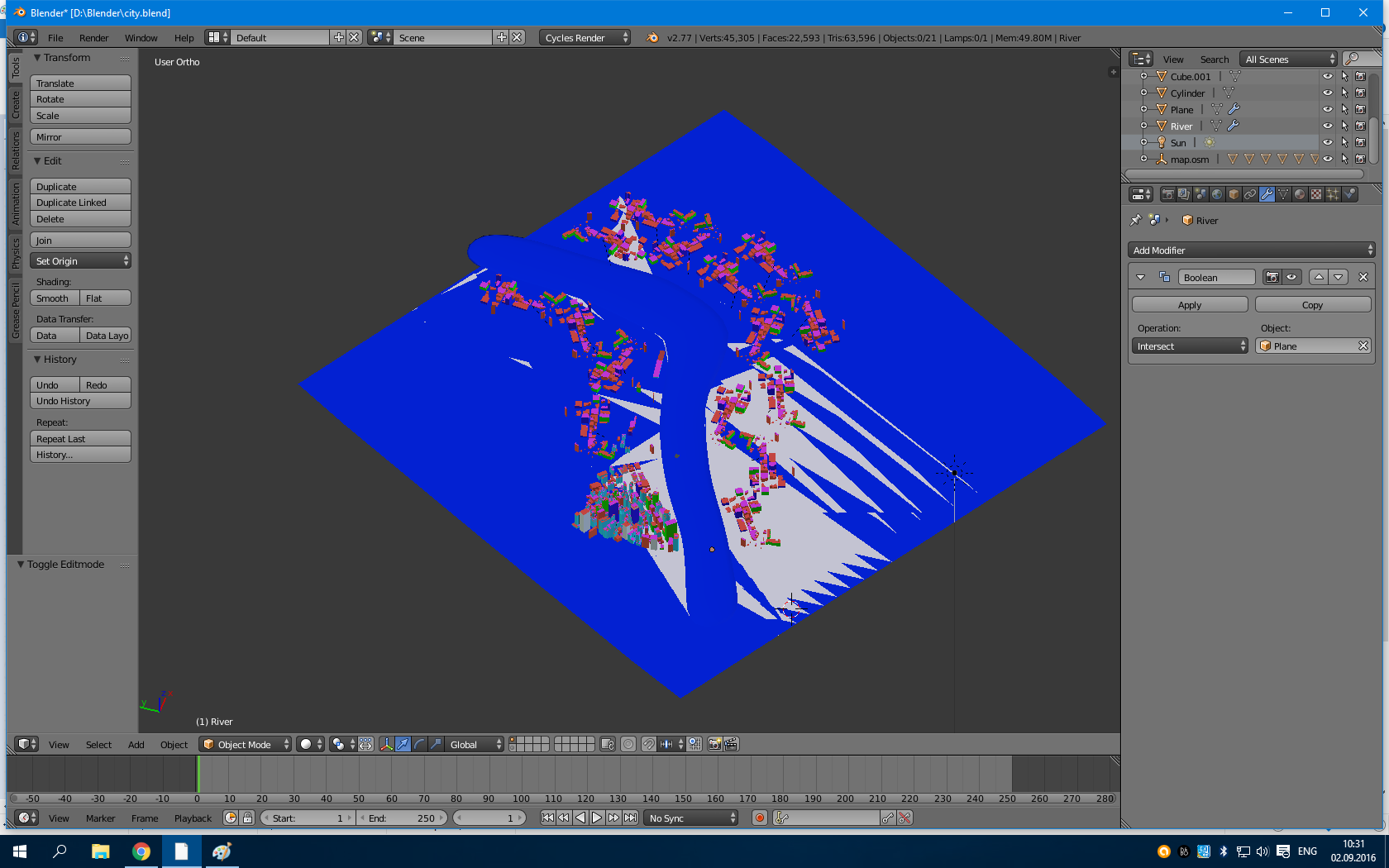Click the Blender logo in info header
The height and width of the screenshot is (868, 1389).
[652, 37]
